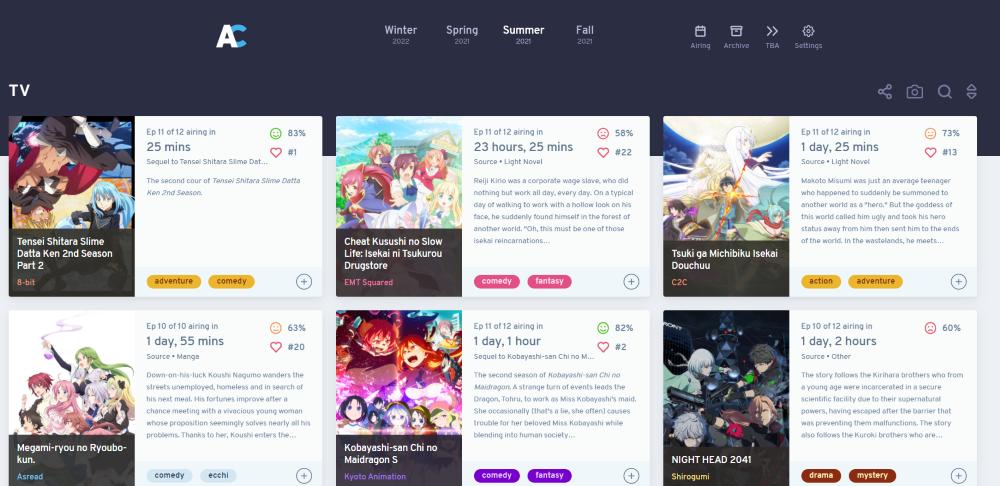
Task: Open the sort order arrows icon
Action: point(971,91)
